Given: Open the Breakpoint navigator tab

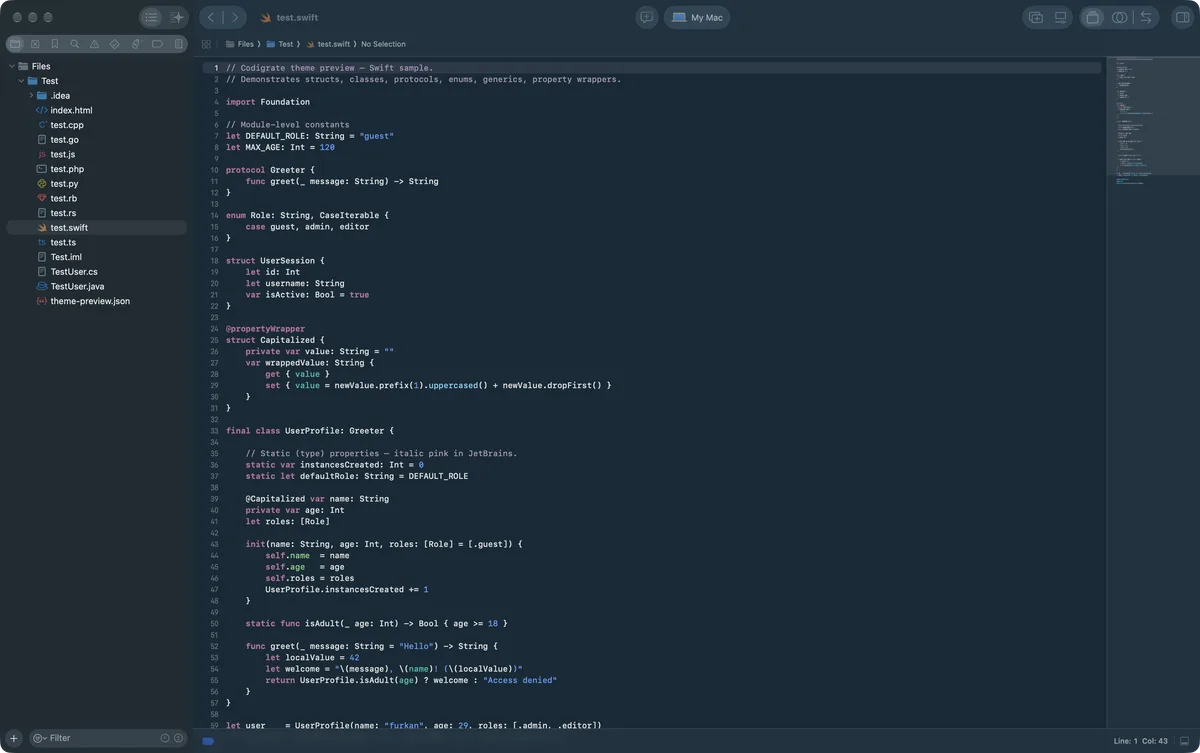Looking at the screenshot, I should 158,44.
